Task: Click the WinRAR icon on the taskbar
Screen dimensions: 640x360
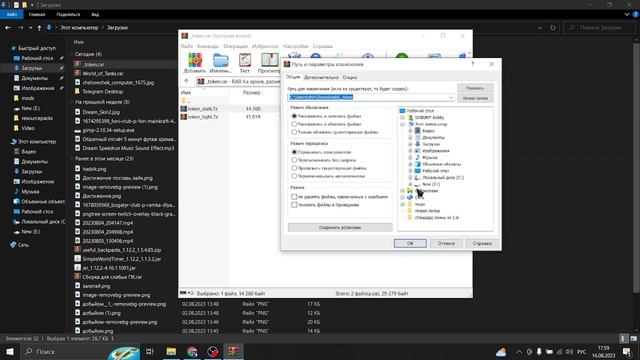Action: 233,351
